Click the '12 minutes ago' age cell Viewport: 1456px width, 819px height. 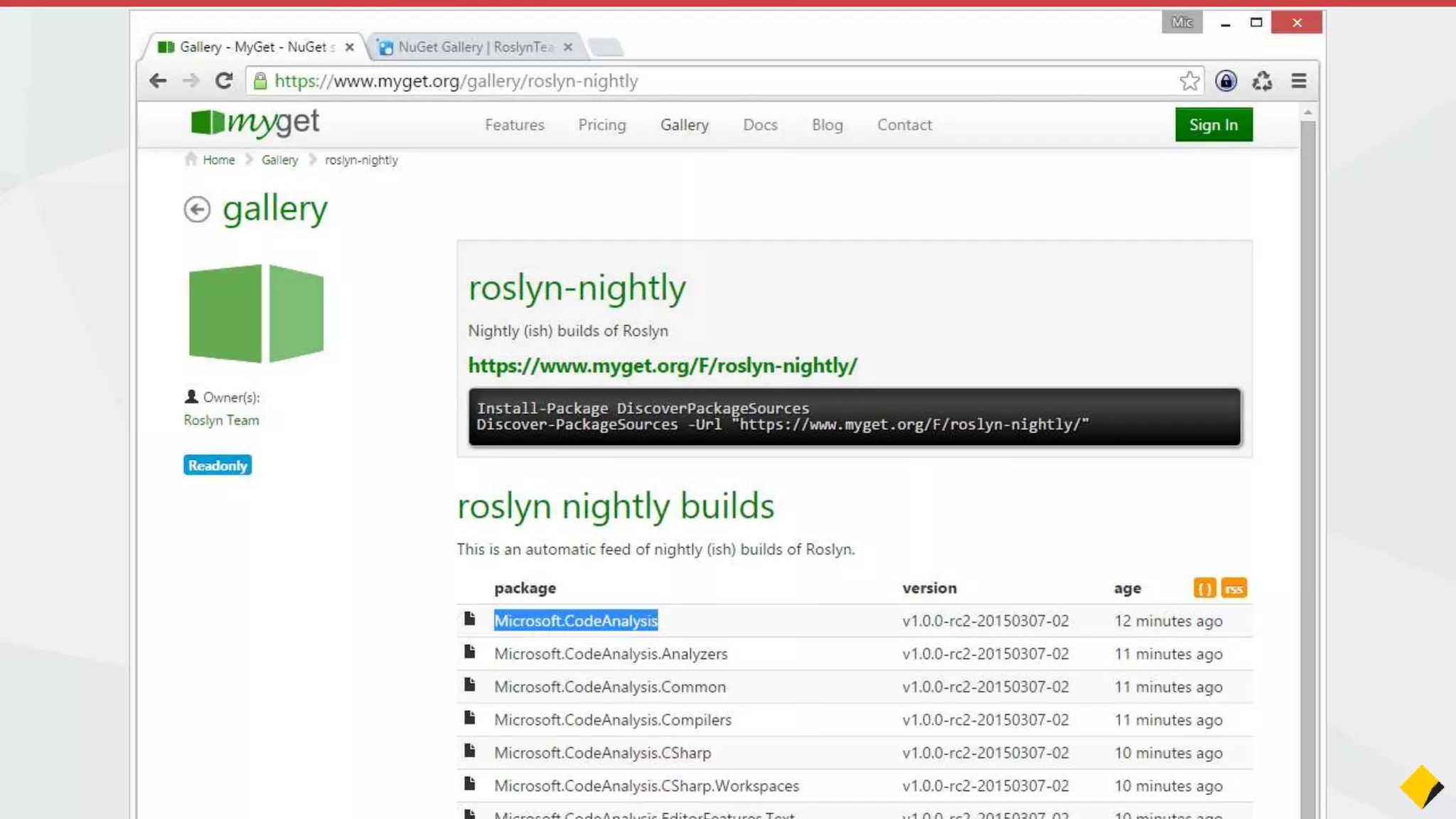[1168, 621]
